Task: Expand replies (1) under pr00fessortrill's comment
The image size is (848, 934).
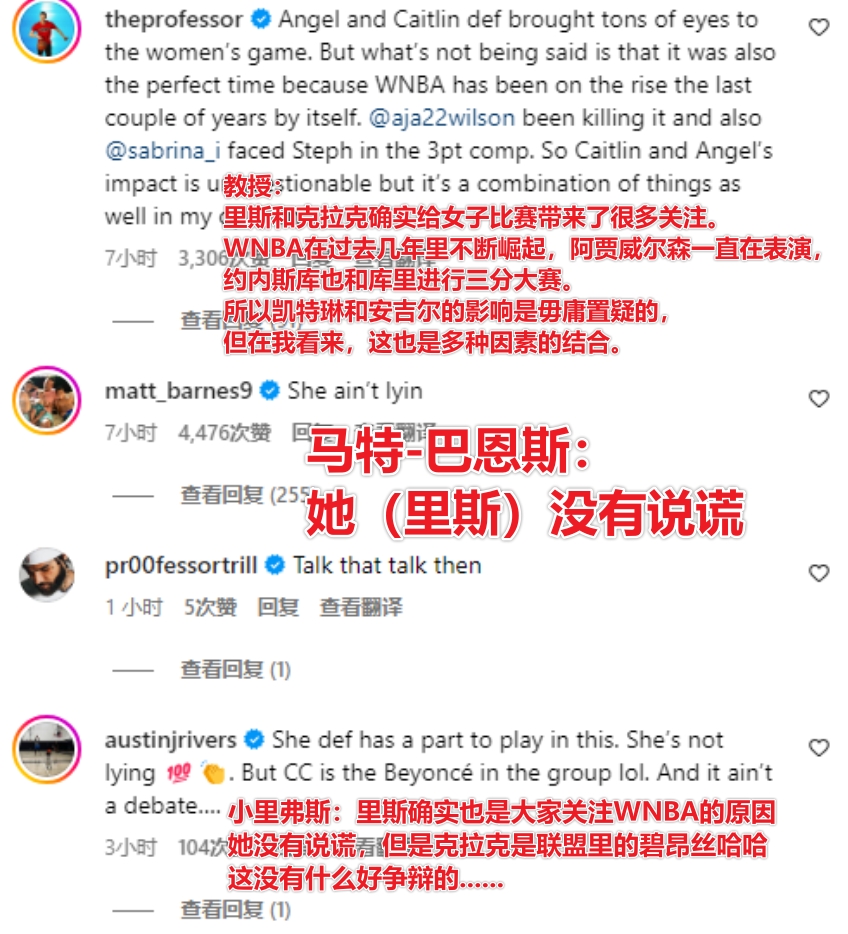Action: tap(236, 670)
